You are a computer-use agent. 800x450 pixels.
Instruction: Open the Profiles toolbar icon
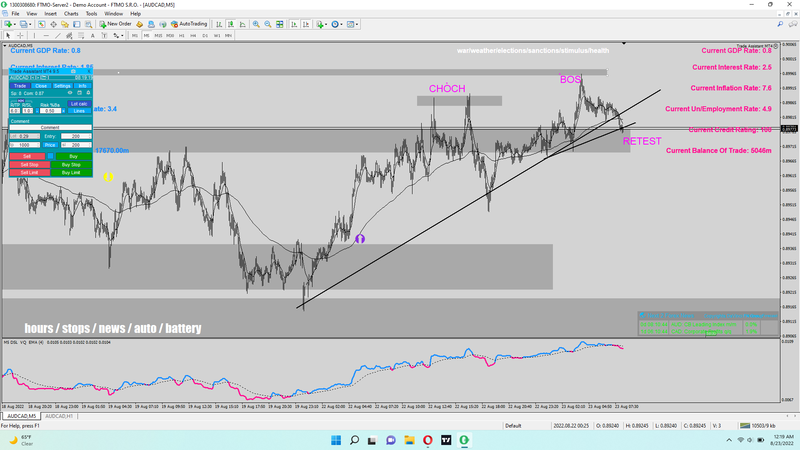click(x=23, y=24)
